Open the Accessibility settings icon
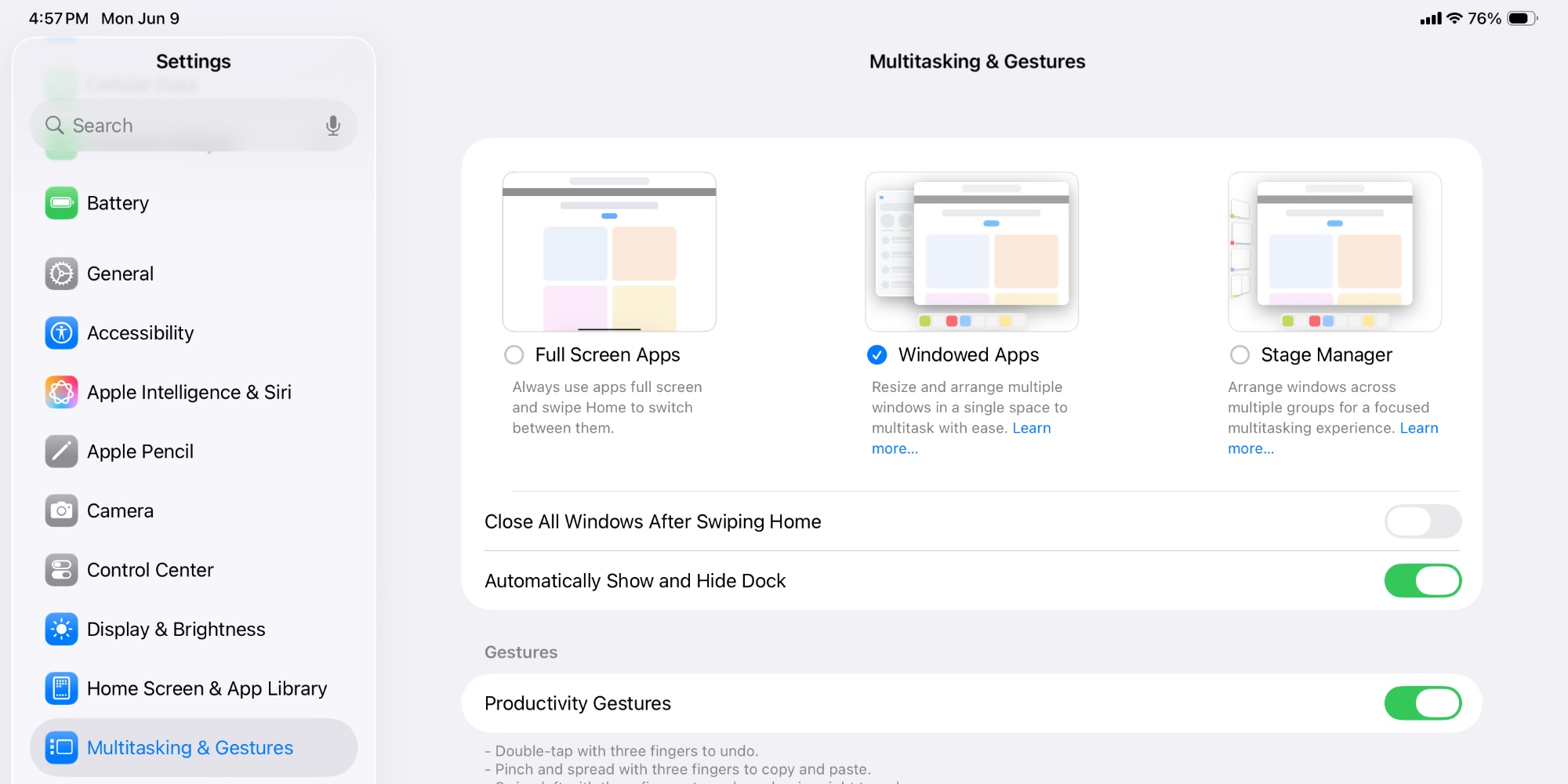The height and width of the screenshot is (784, 1568). 61,332
